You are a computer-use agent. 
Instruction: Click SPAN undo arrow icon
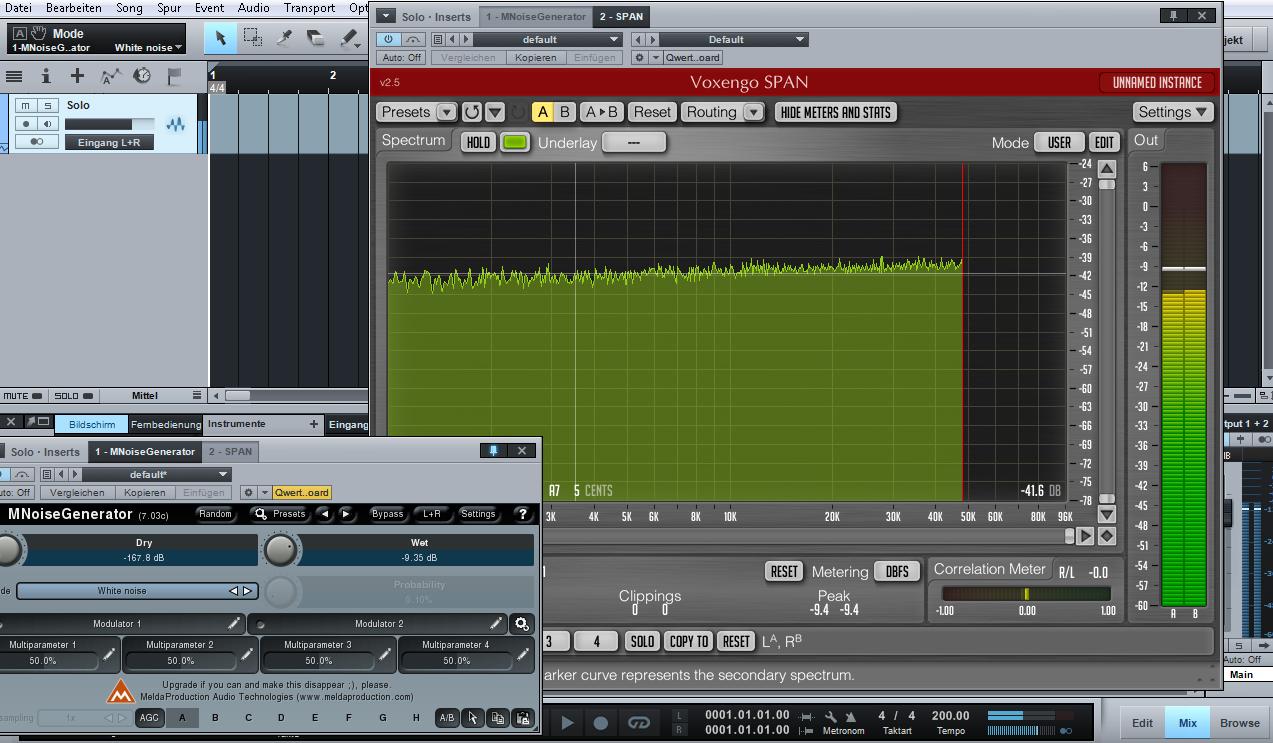pyautogui.click(x=472, y=112)
